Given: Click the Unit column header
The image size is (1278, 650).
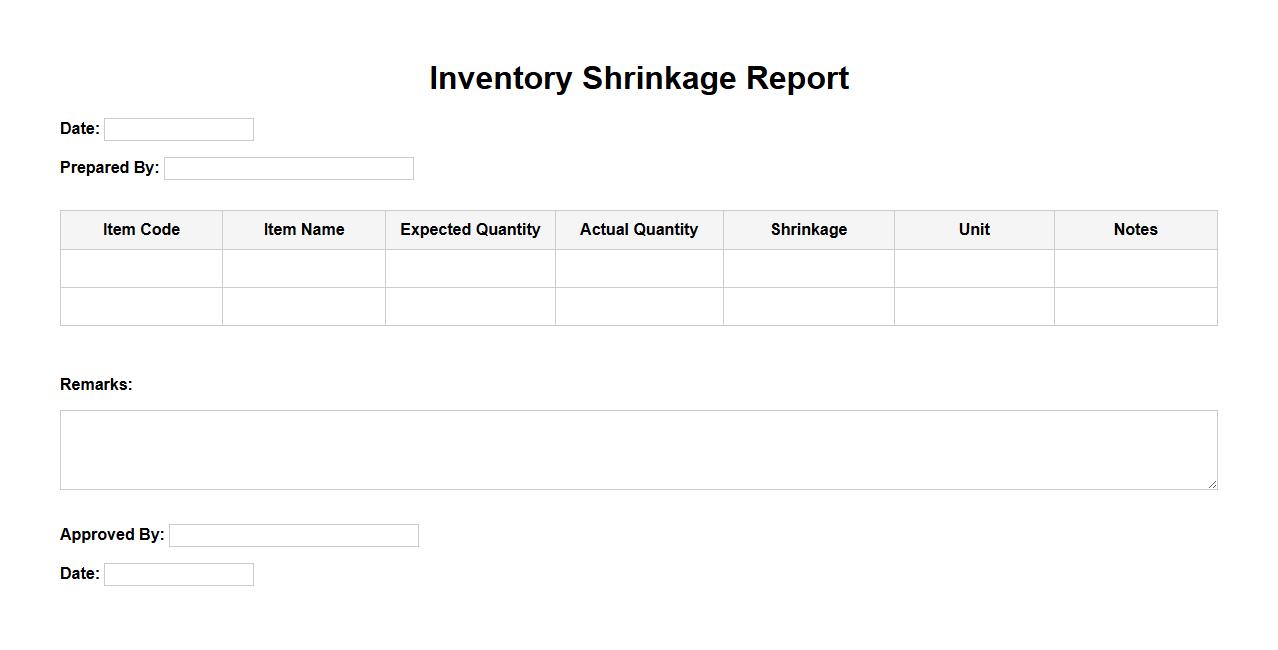Looking at the screenshot, I should 974,229.
